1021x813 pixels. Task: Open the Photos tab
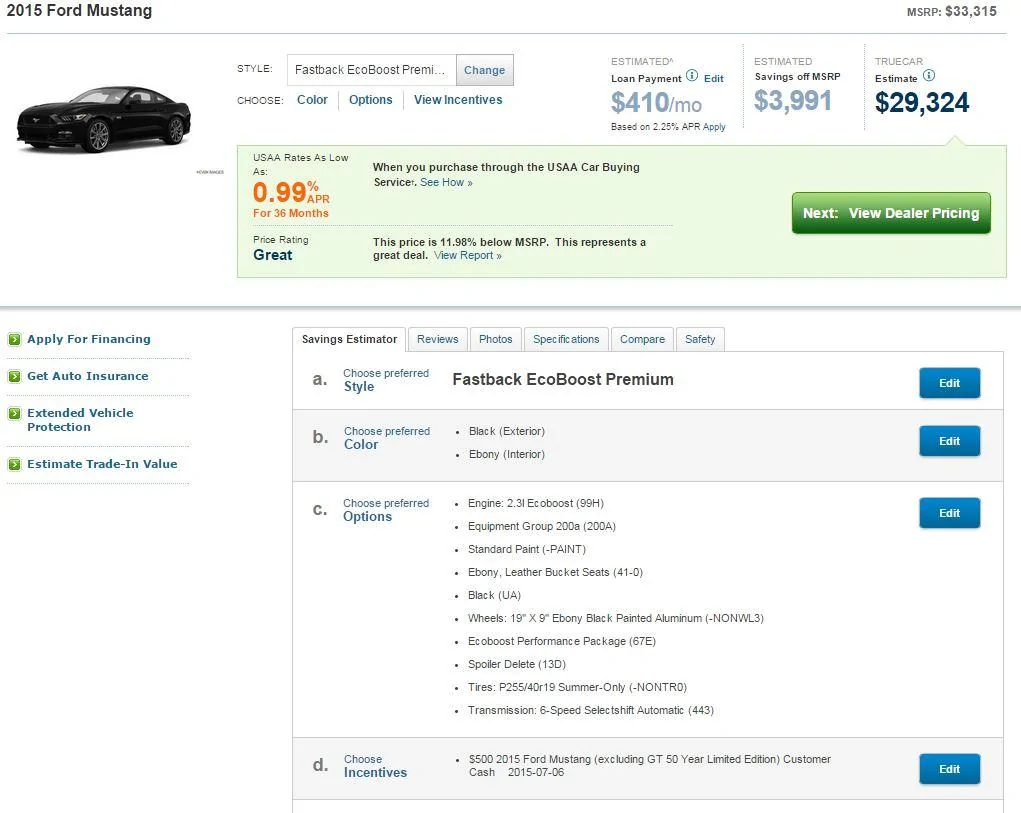tap(496, 339)
